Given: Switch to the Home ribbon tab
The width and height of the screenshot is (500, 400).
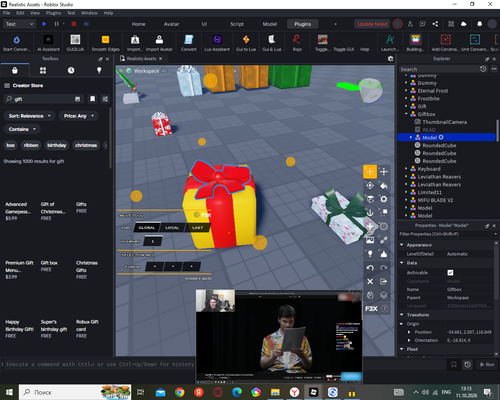Looking at the screenshot, I should pyautogui.click(x=138, y=24).
